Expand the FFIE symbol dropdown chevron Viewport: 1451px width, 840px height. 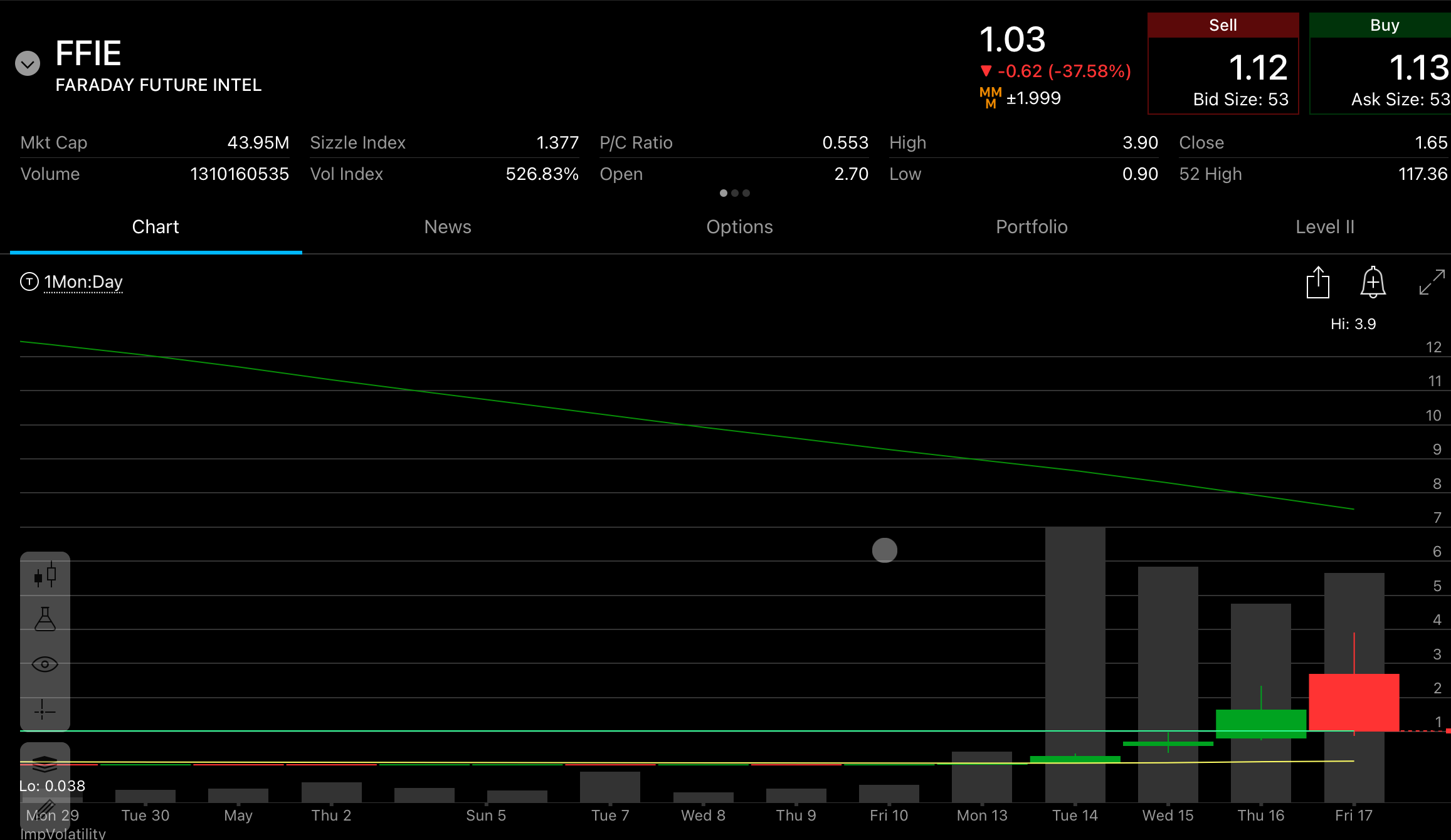pos(28,63)
